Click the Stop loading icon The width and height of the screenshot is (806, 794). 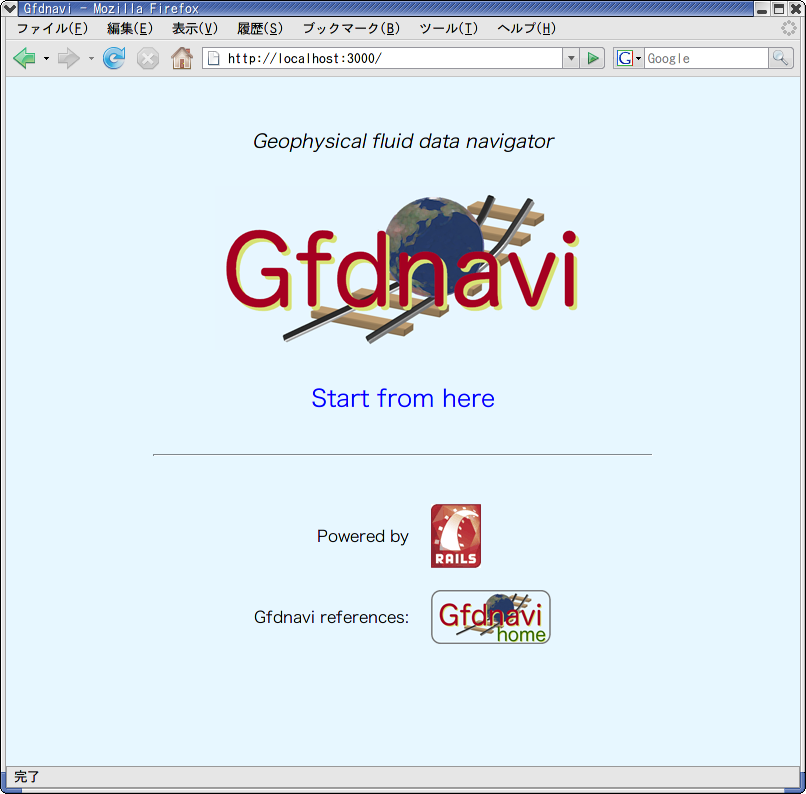(x=148, y=59)
